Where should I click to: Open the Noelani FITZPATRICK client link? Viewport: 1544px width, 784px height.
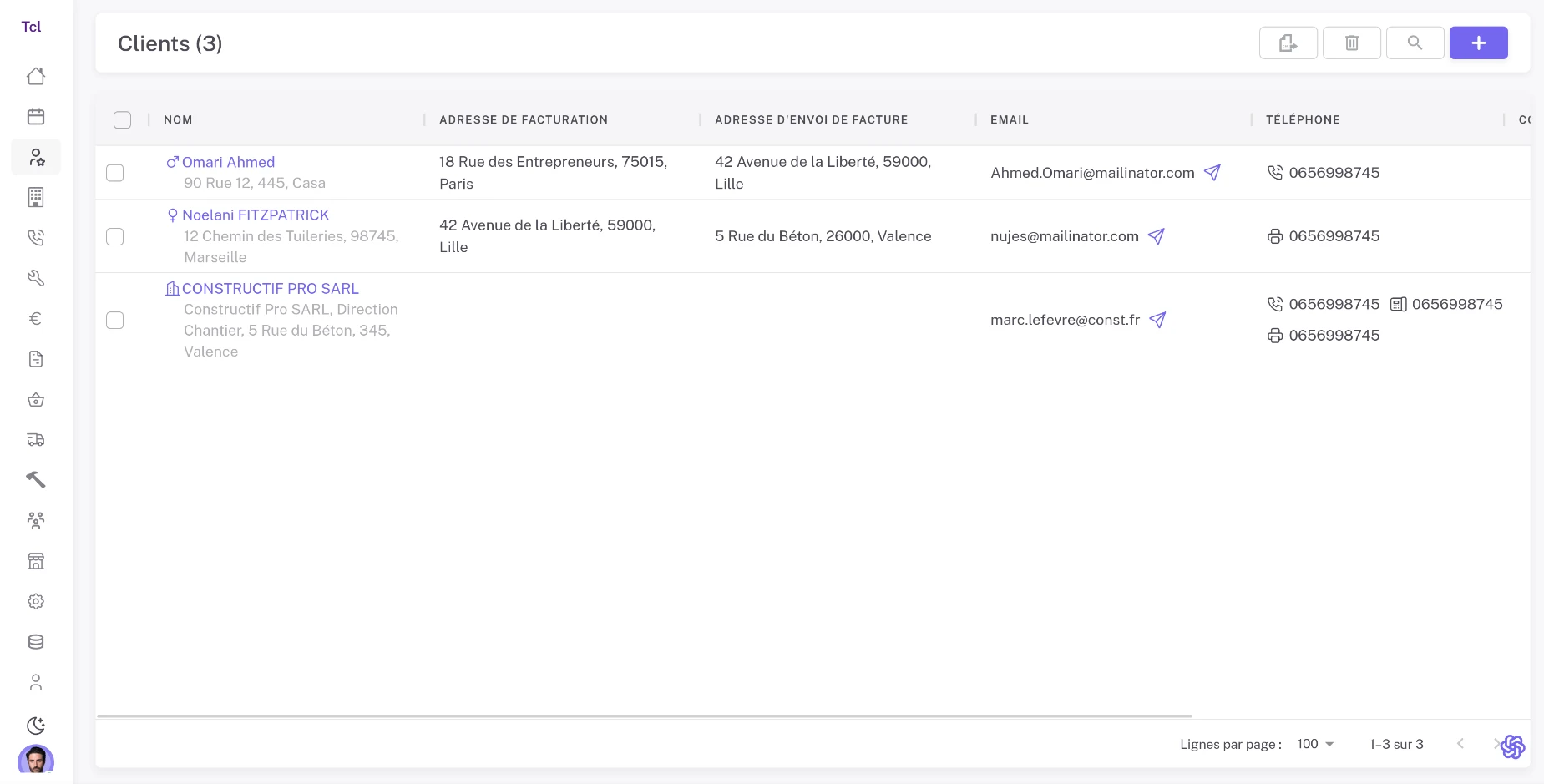pyautogui.click(x=256, y=215)
